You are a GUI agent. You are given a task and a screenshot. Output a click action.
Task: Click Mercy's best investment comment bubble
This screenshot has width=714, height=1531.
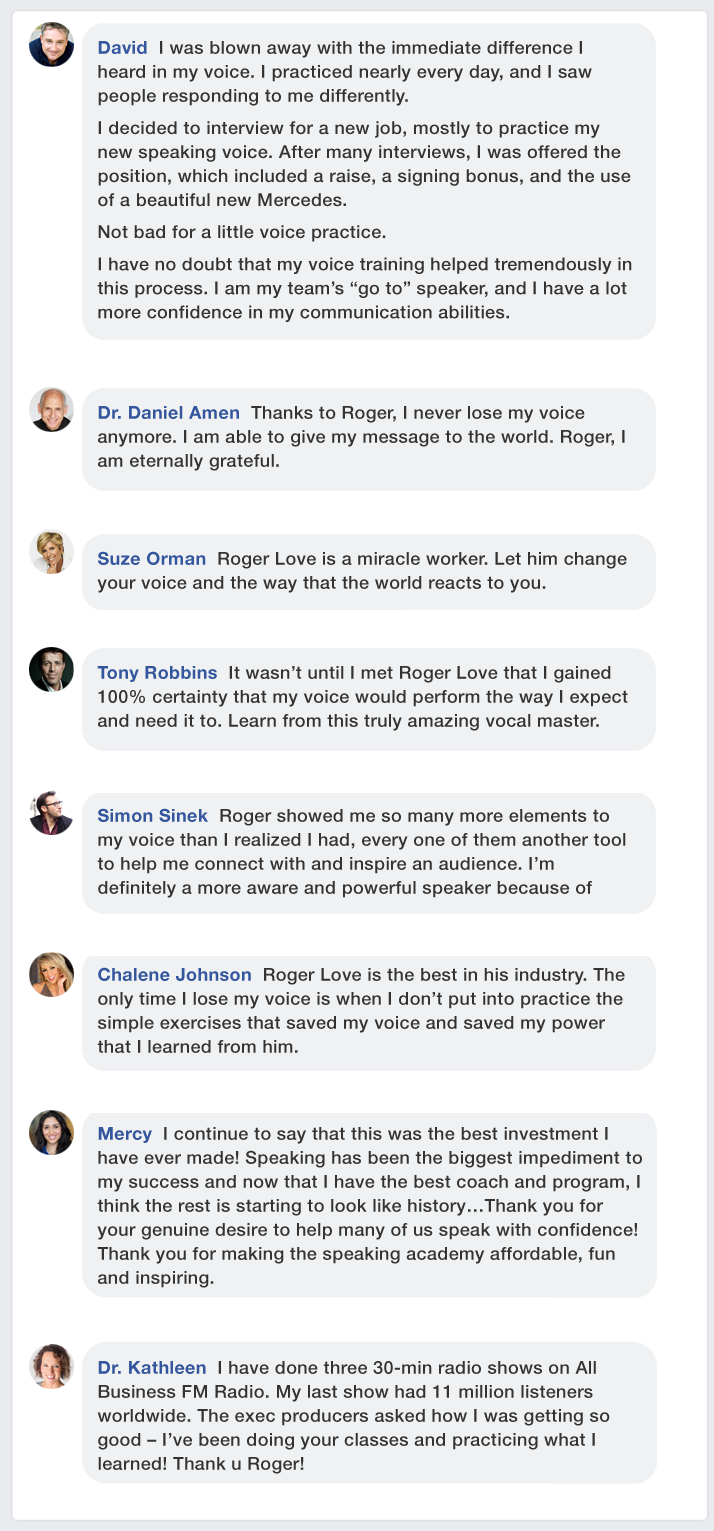tap(369, 1203)
